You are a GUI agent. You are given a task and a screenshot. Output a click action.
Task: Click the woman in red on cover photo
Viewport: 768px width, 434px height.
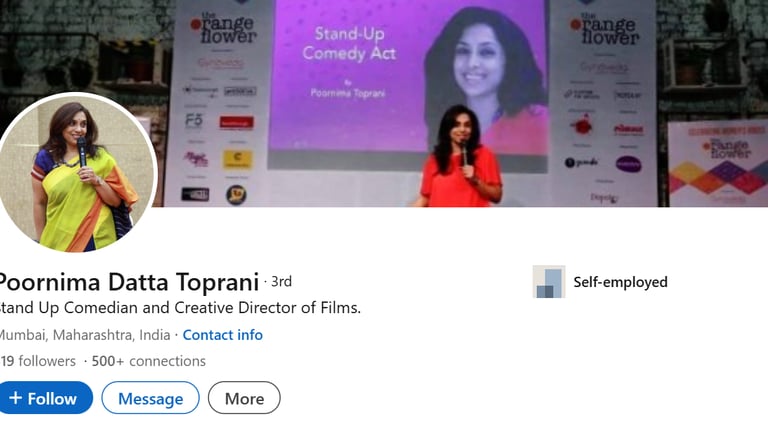pos(459,157)
